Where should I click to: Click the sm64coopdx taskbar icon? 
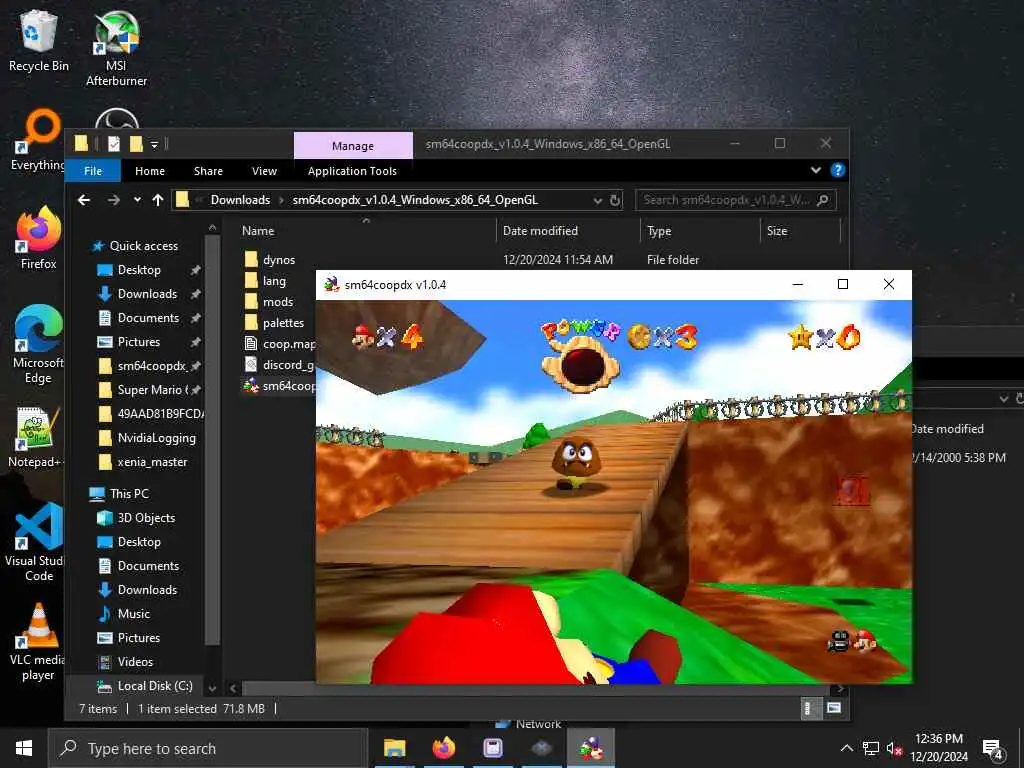pos(590,748)
